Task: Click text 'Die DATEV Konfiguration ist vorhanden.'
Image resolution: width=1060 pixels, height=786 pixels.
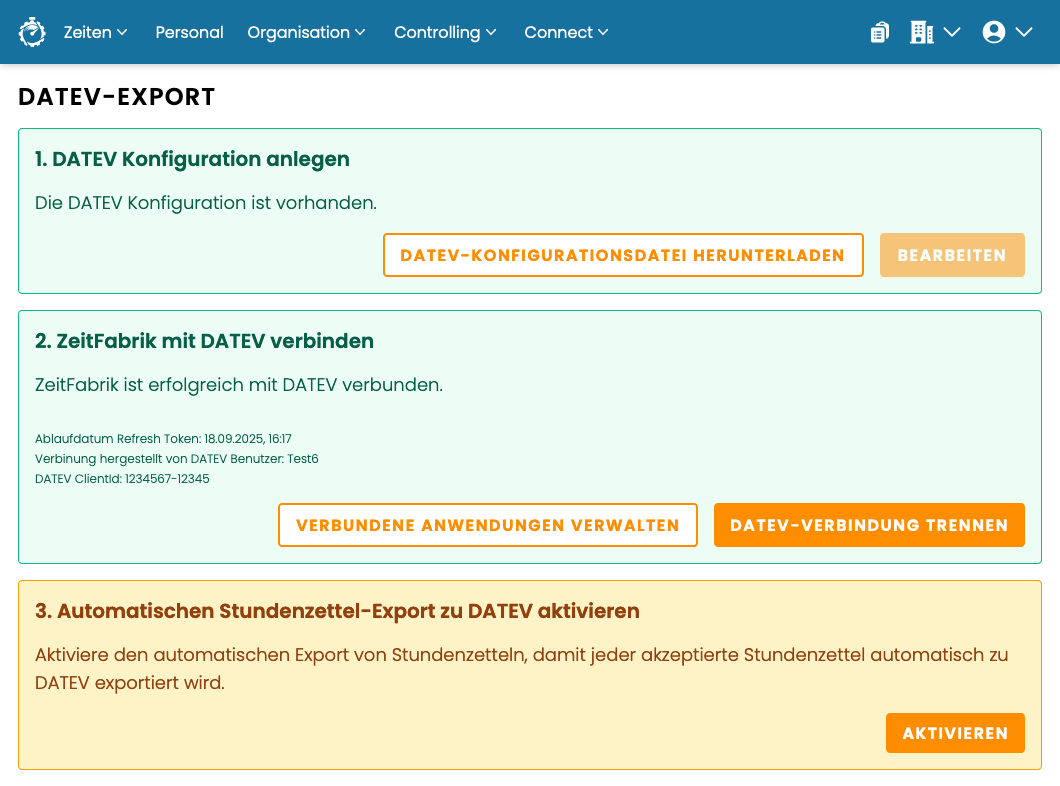Action: [206, 203]
